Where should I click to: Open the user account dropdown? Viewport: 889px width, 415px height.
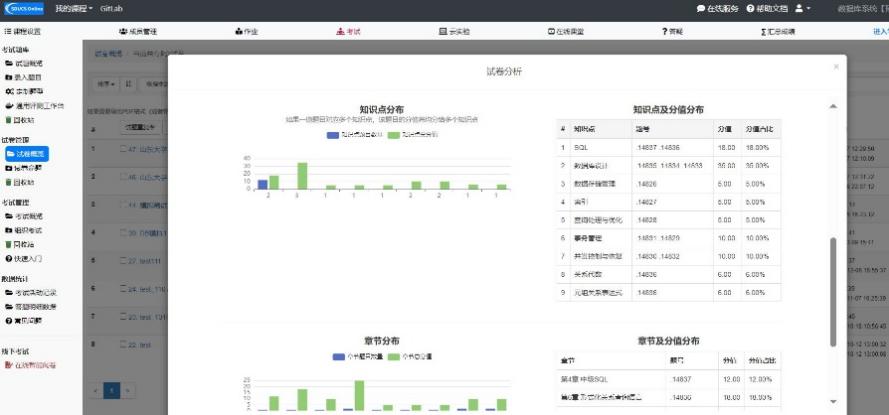802,8
